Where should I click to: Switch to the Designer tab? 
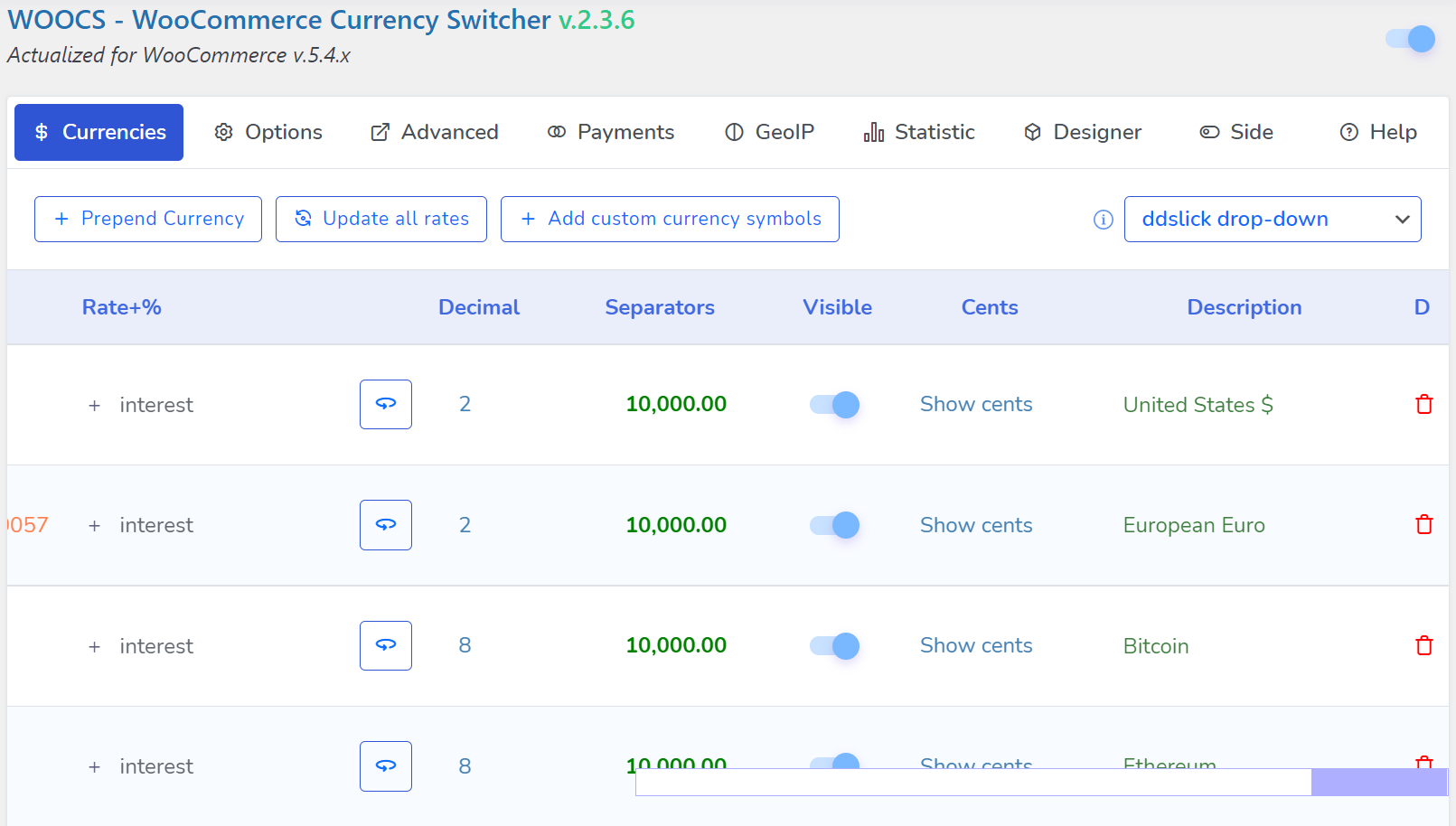1083,132
